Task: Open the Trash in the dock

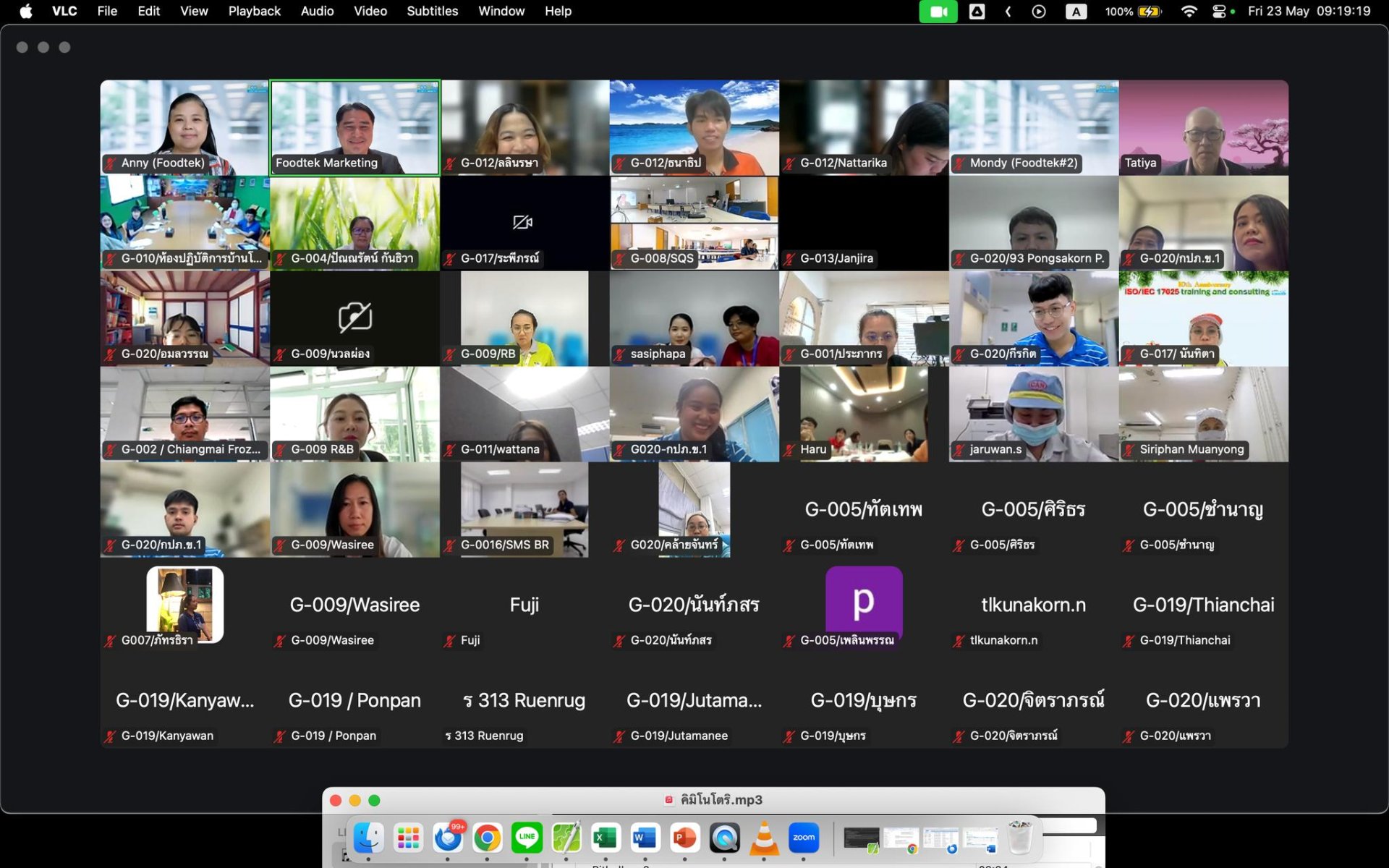Action: 1020,838
